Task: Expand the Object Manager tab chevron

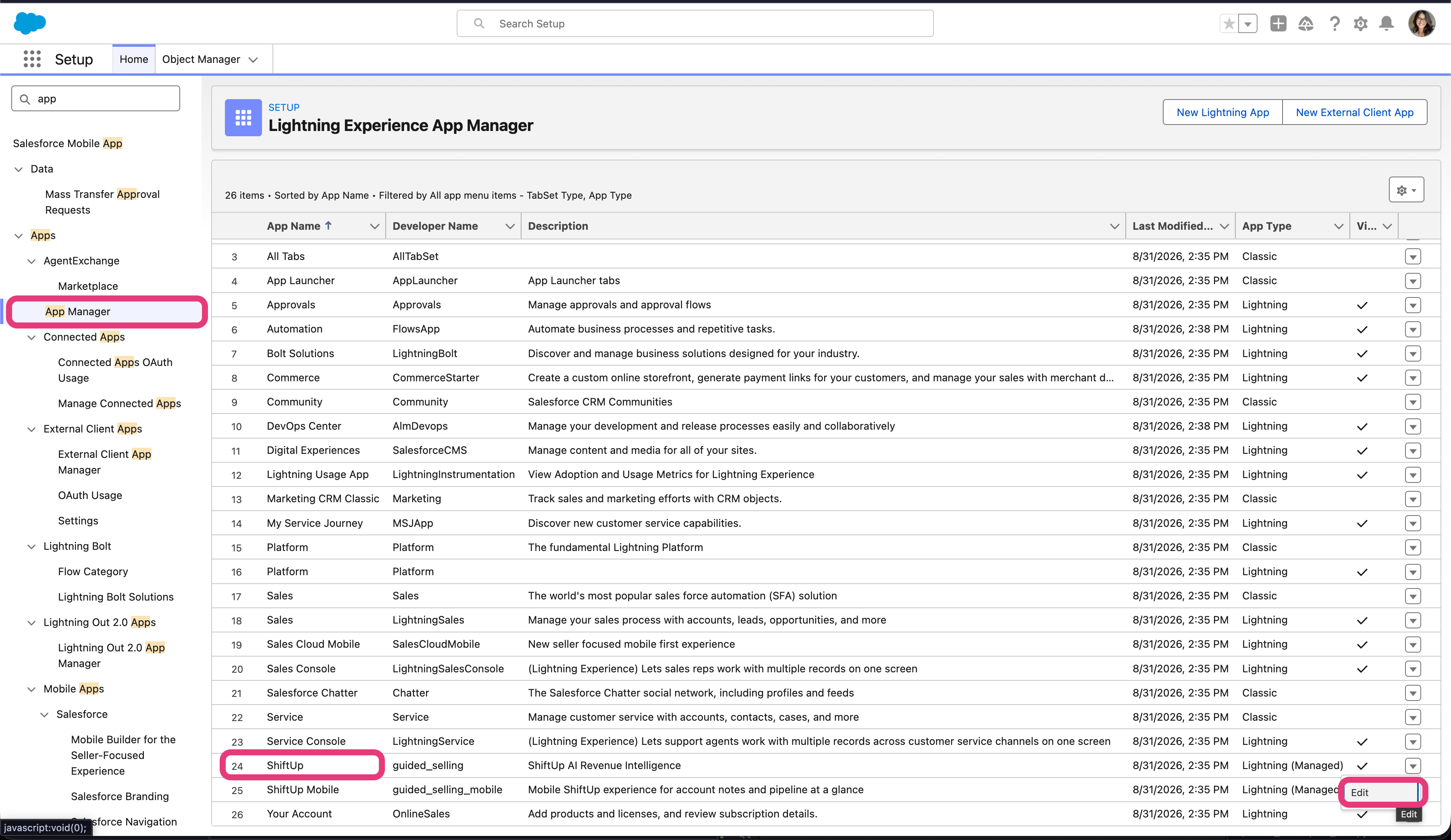Action: click(254, 59)
